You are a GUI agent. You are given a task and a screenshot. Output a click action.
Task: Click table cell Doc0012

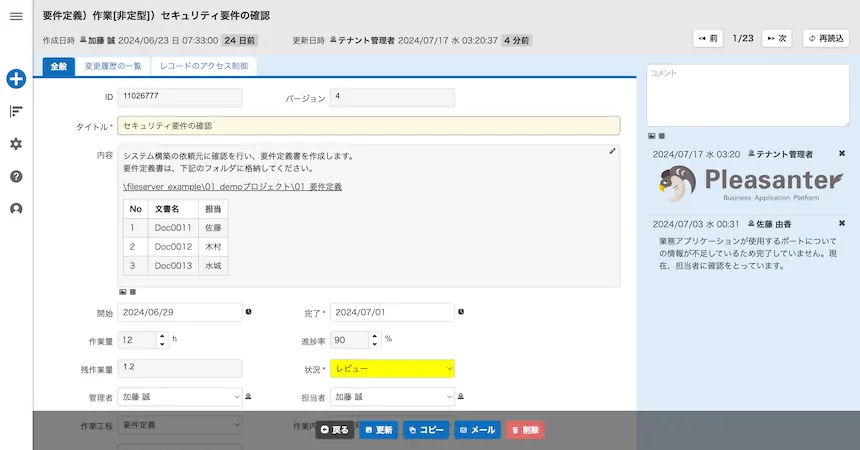pos(173,247)
